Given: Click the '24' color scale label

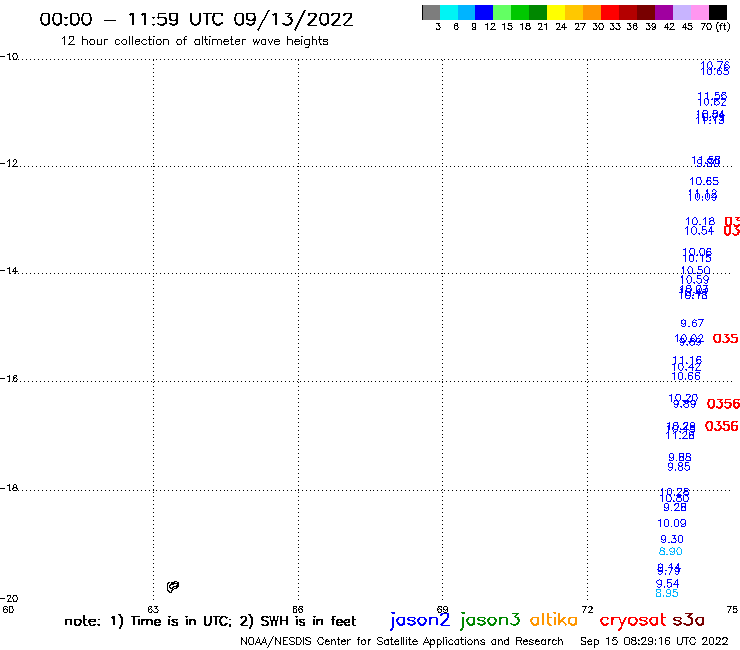Looking at the screenshot, I should click(x=561, y=27).
